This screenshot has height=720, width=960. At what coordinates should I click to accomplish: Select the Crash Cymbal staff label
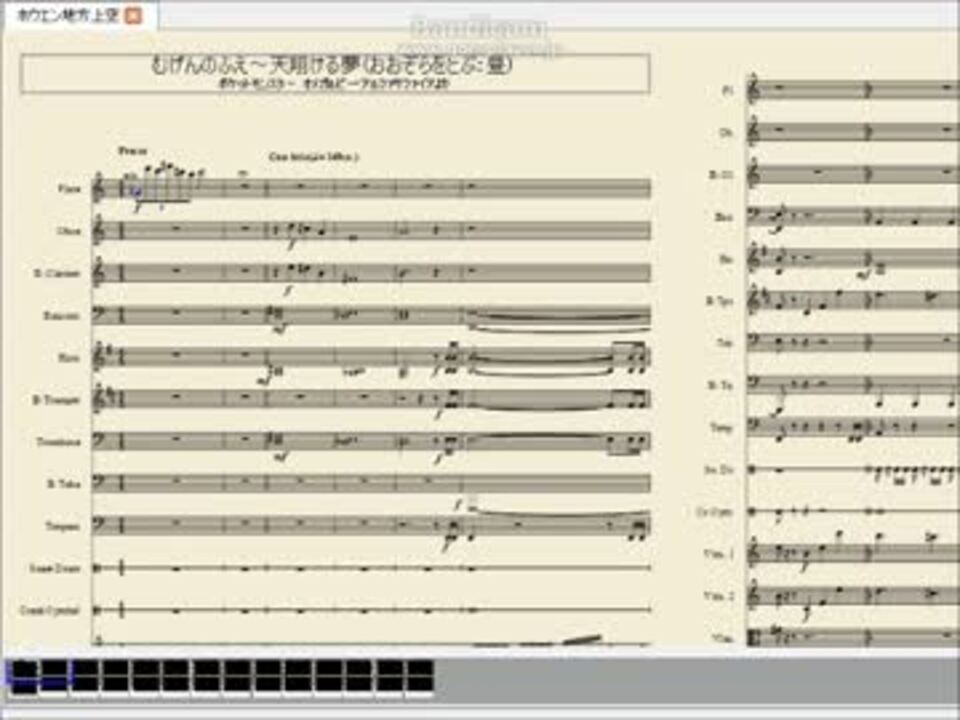click(49, 610)
